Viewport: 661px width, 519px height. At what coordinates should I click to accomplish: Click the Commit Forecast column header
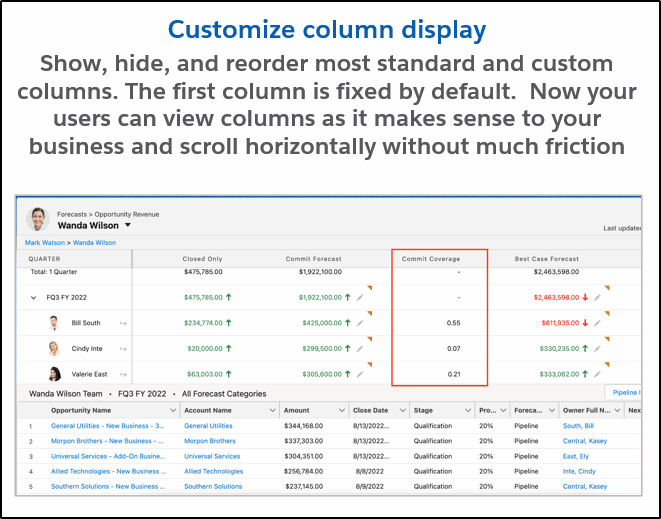(314, 259)
